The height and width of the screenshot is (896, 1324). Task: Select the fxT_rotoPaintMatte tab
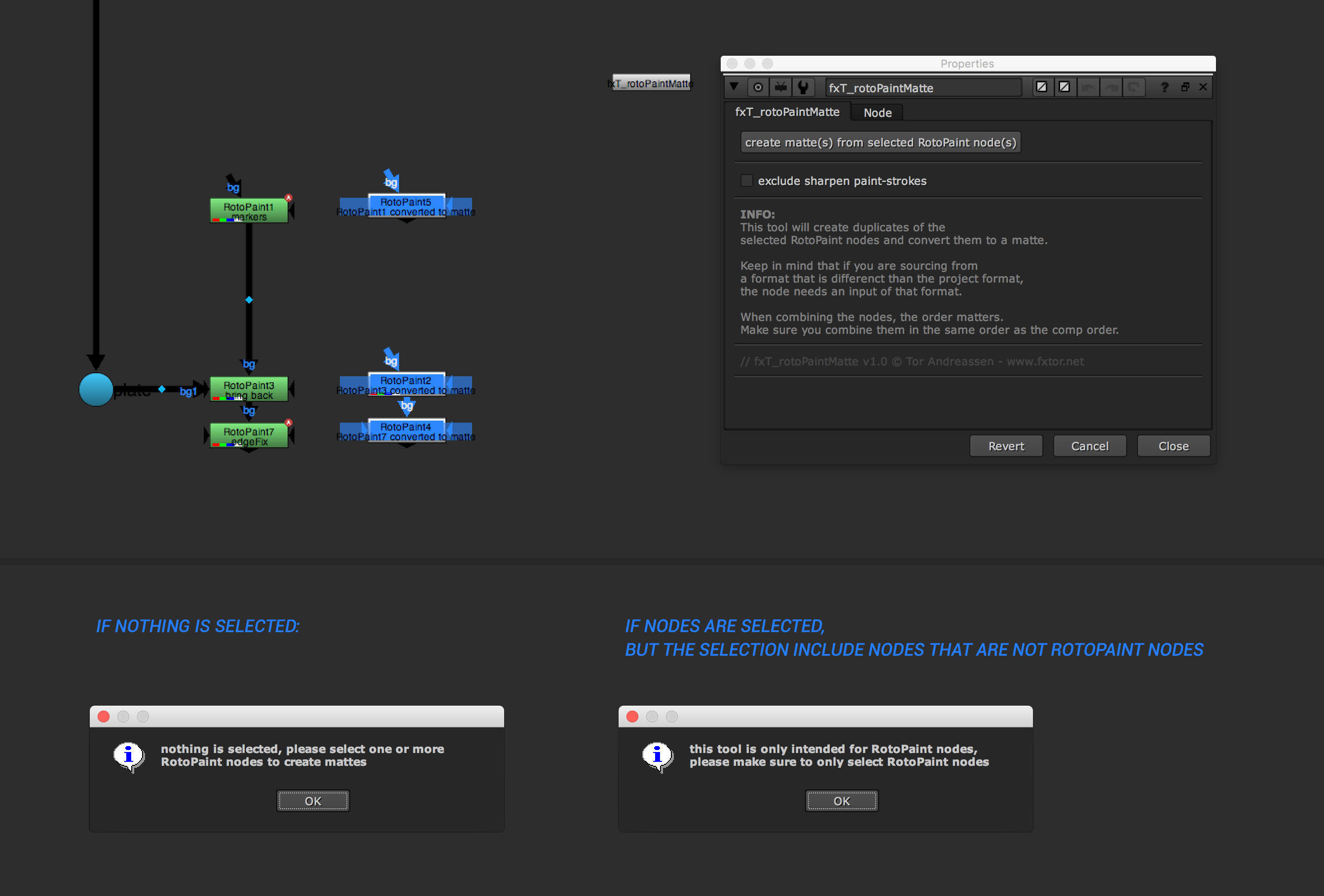pyautogui.click(x=787, y=112)
